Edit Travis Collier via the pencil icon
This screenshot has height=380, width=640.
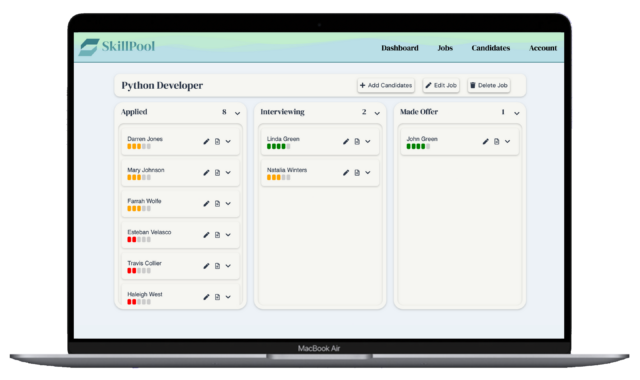pyautogui.click(x=206, y=266)
